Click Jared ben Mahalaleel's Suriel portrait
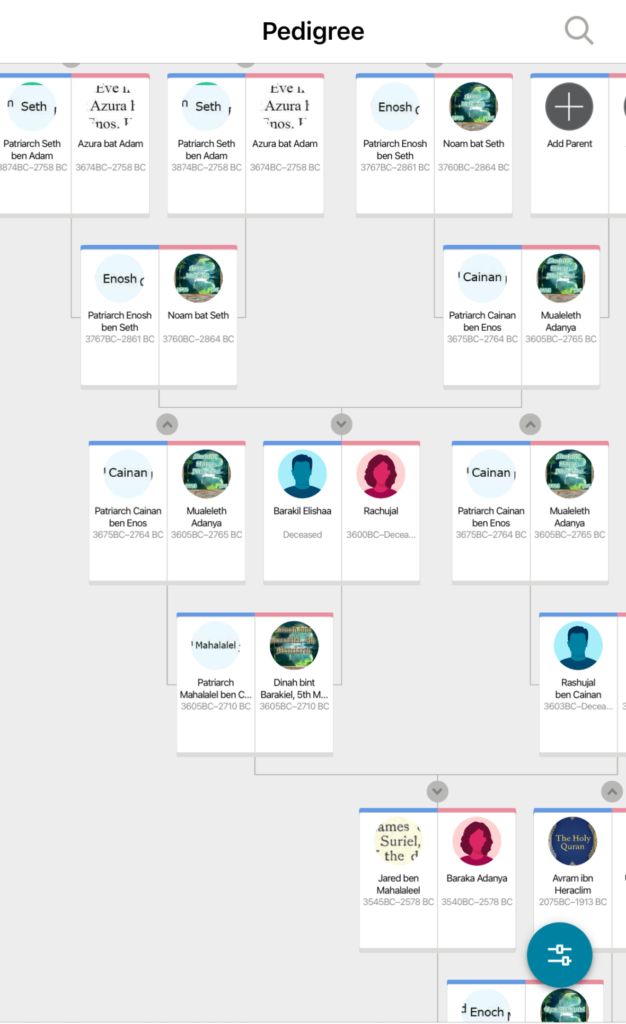 (398, 842)
